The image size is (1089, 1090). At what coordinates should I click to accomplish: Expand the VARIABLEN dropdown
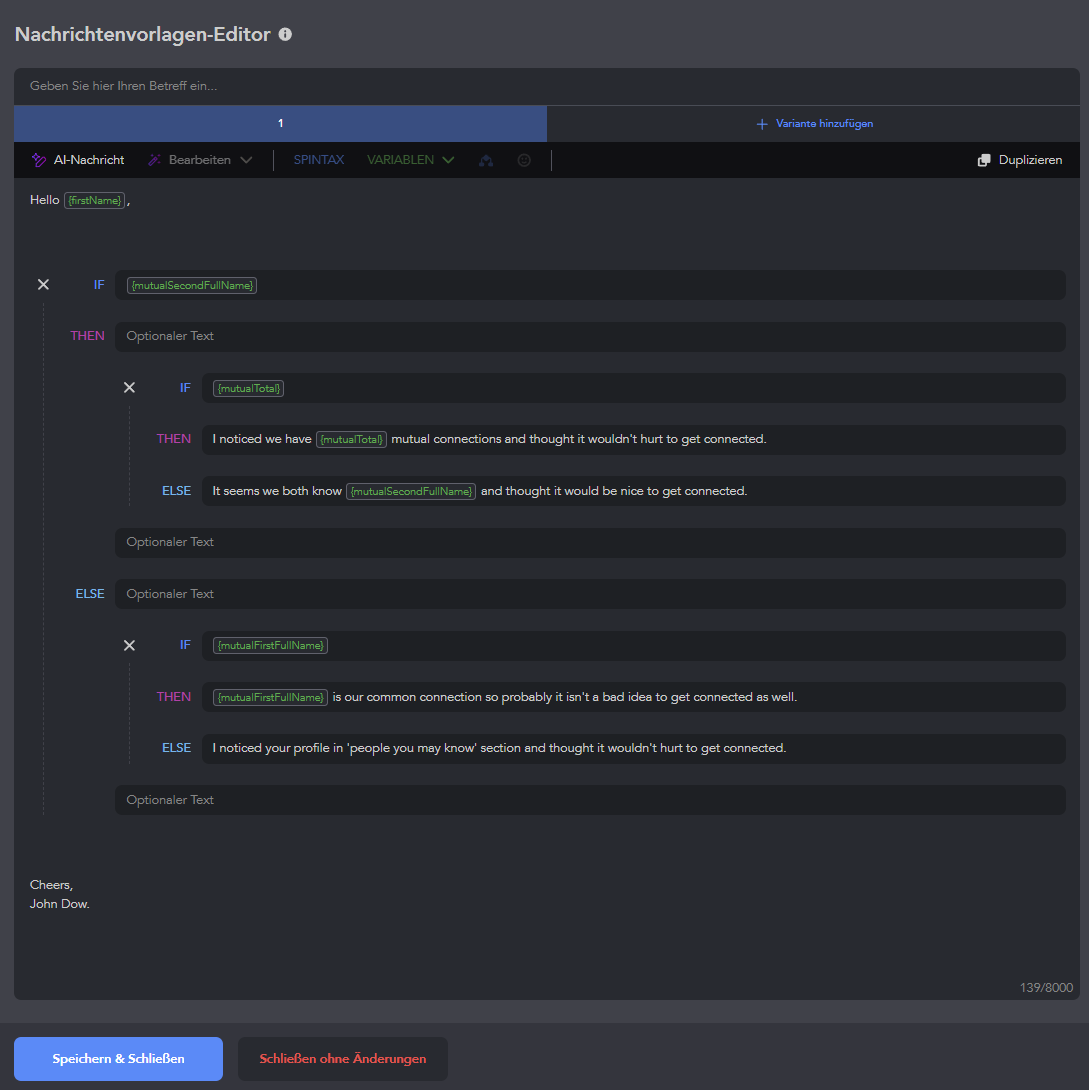coord(411,160)
